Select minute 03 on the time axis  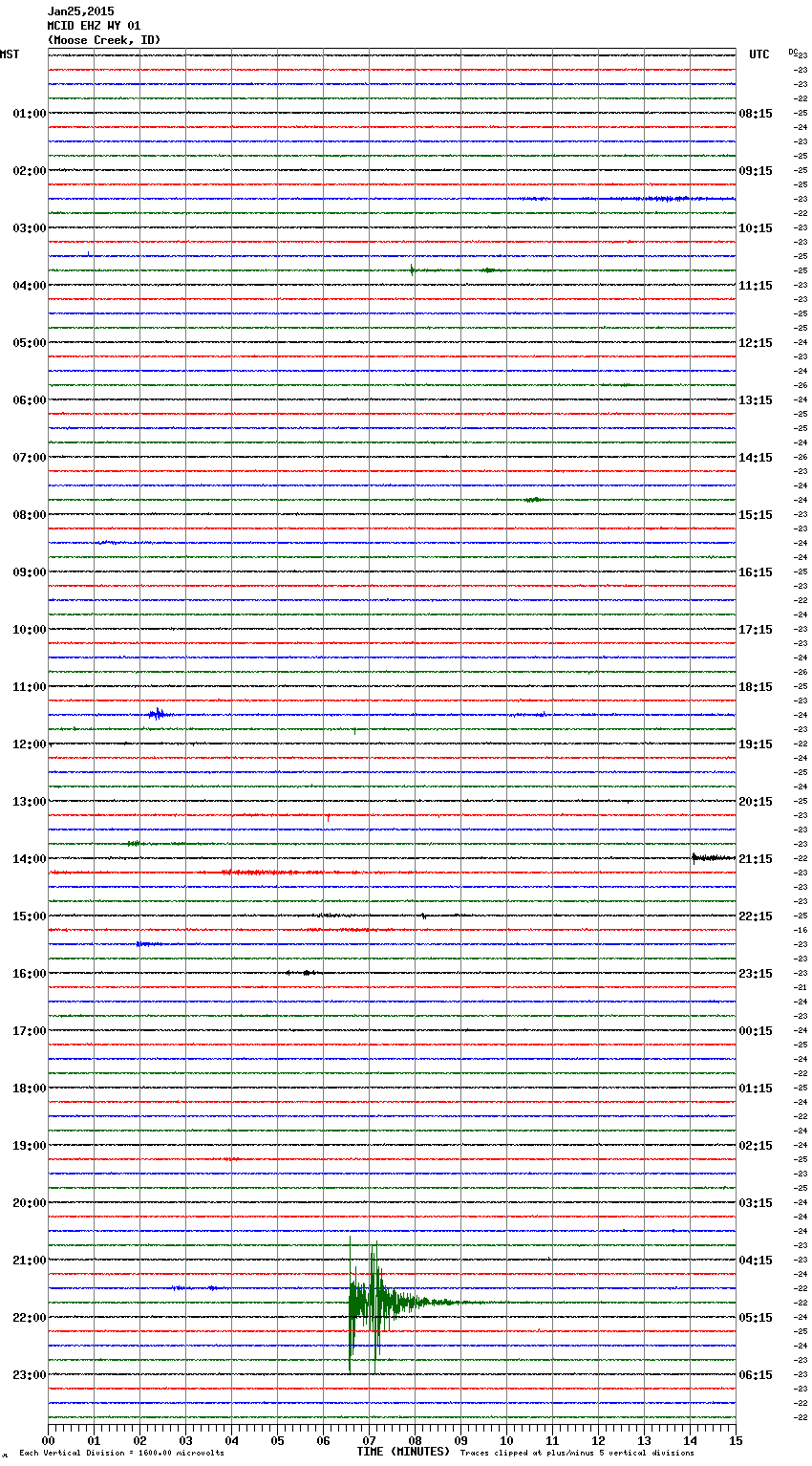pyautogui.click(x=185, y=1440)
